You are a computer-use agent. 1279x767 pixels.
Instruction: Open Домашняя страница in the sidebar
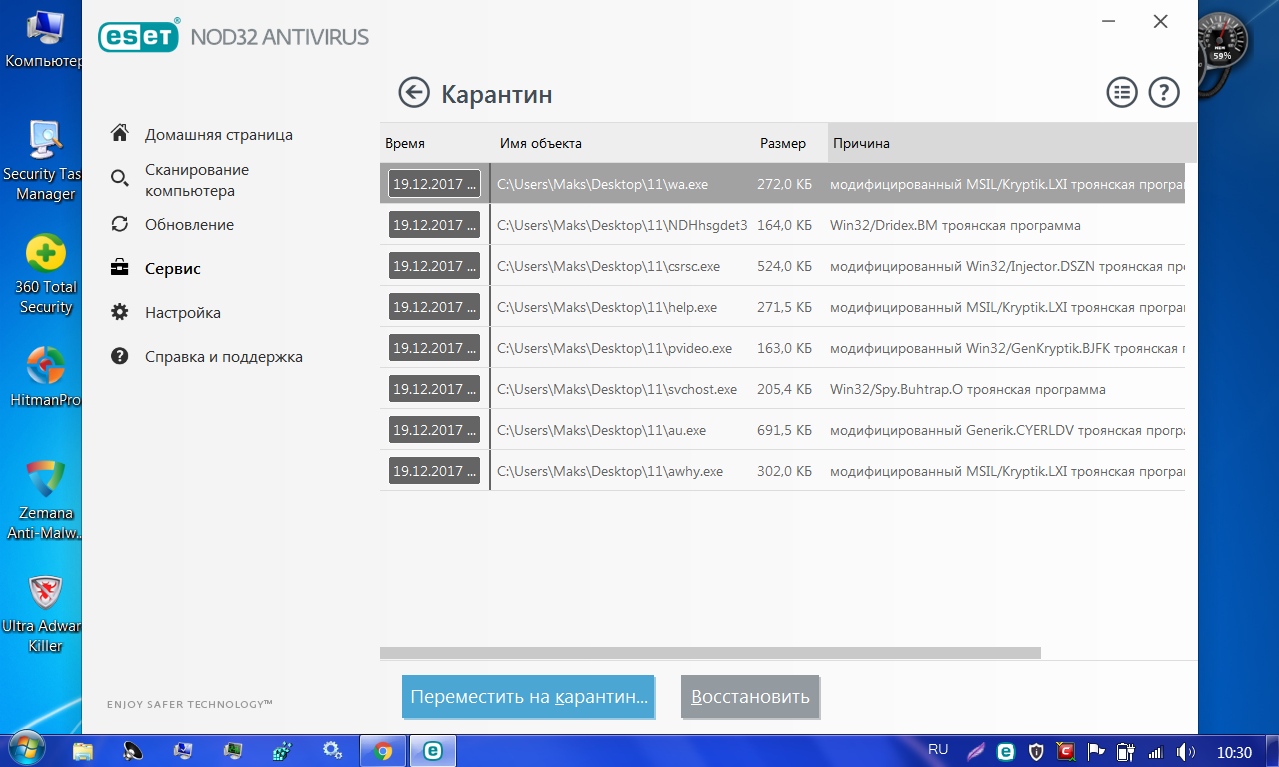coord(219,134)
